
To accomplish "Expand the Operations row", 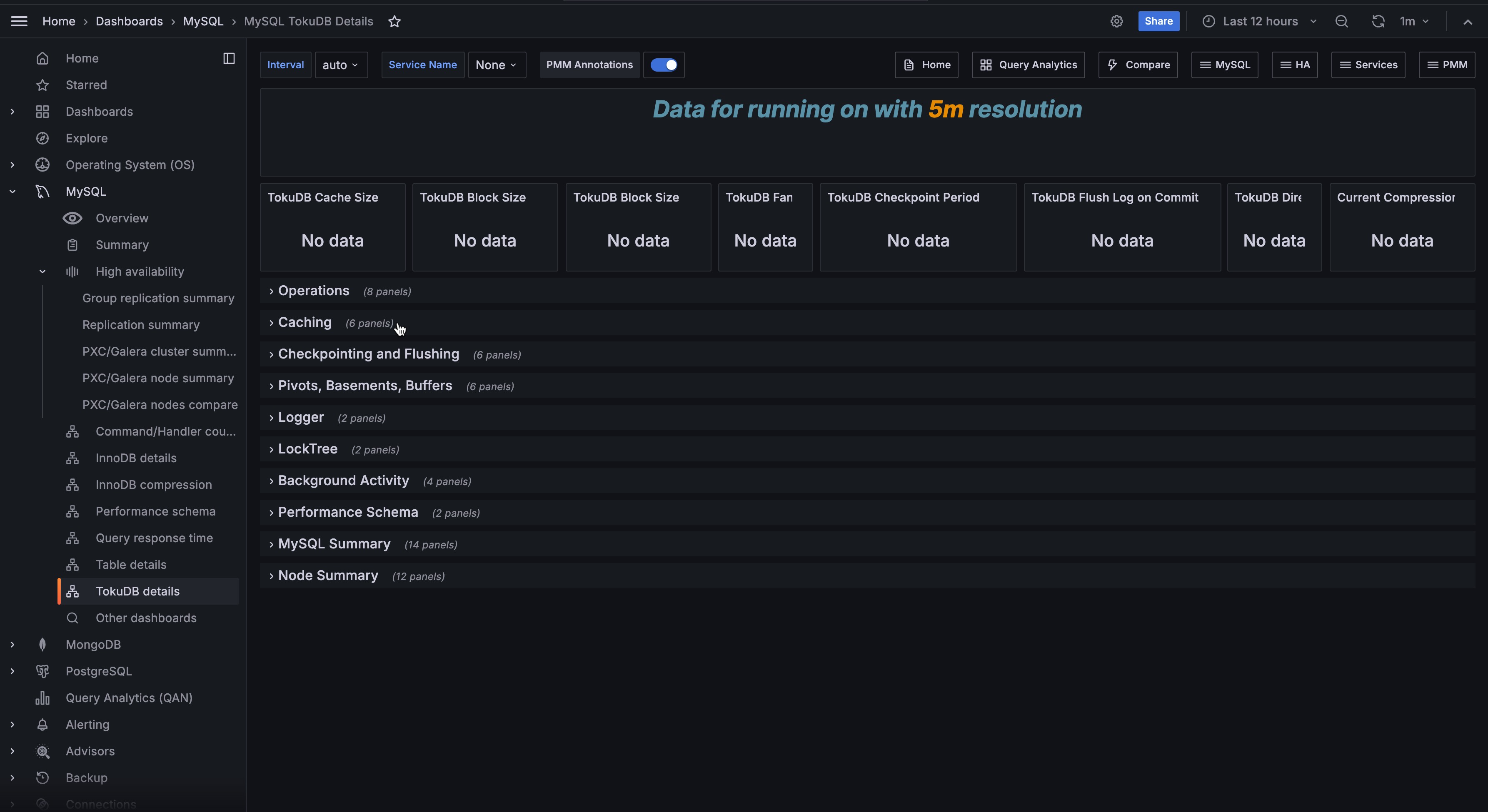I will click(x=313, y=291).
